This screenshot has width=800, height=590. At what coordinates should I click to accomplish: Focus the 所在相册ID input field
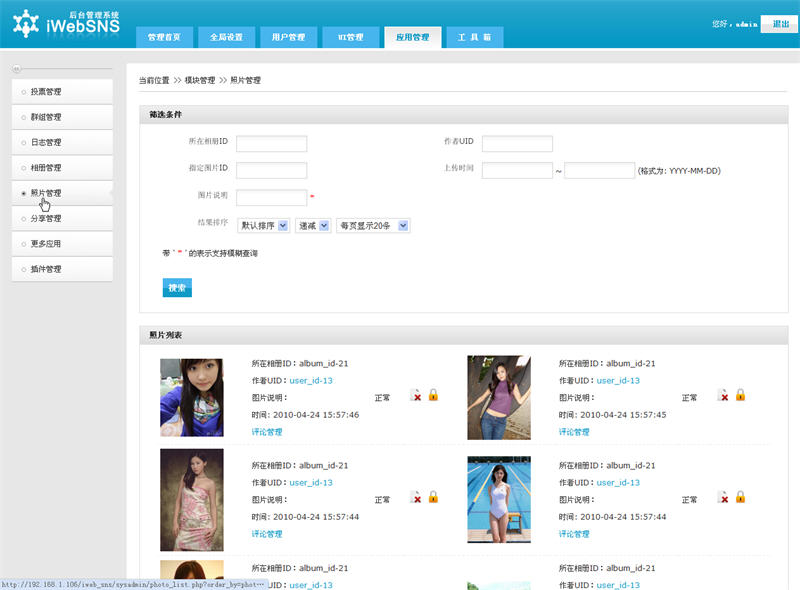coord(271,143)
